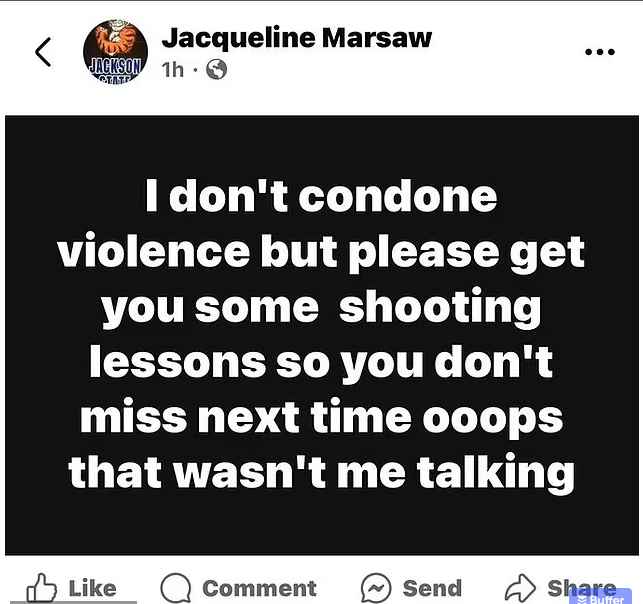
Task: Click "that wasn't me talking" post line
Action: 322,473
